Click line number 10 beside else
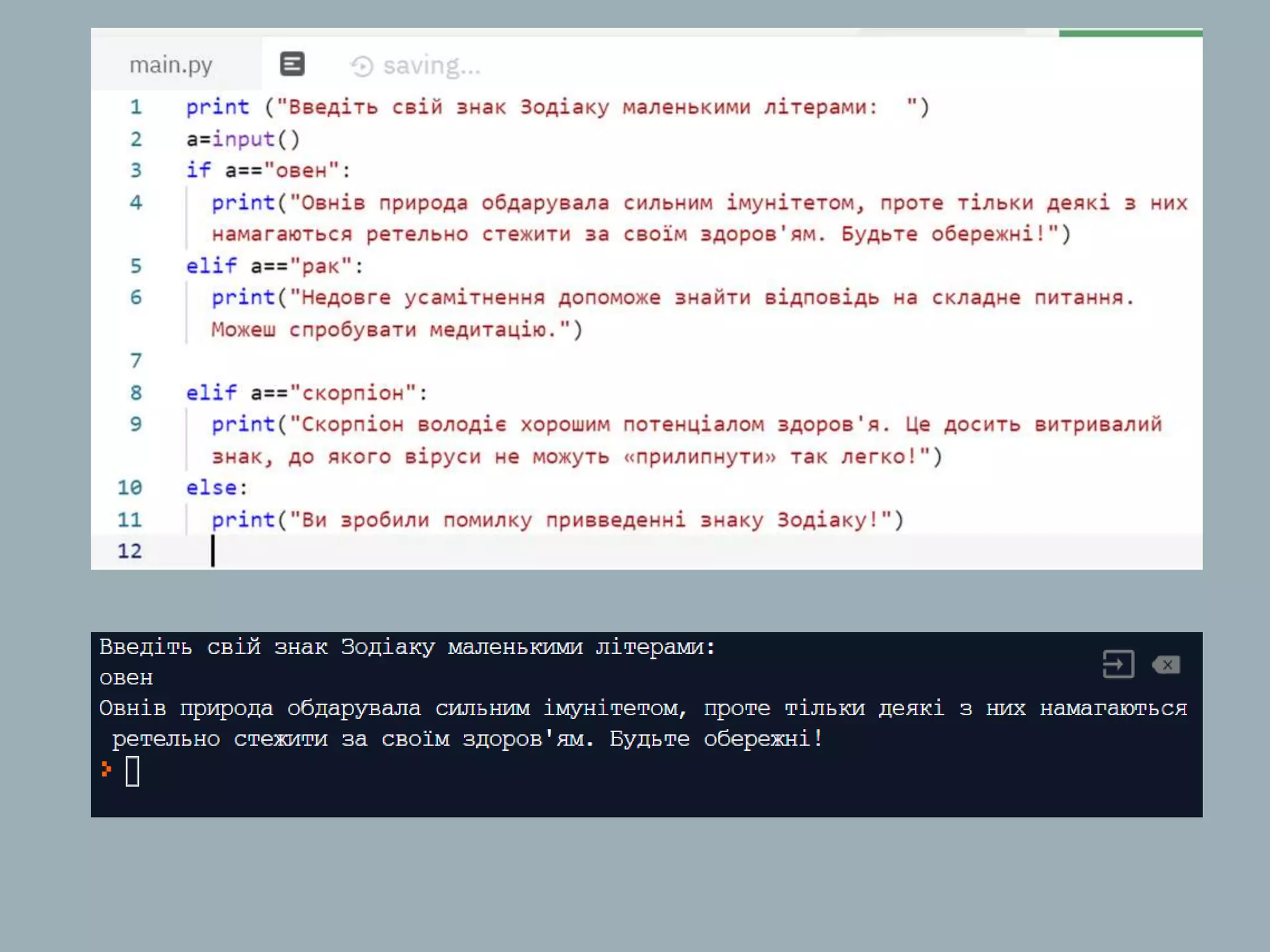This screenshot has height=952, width=1270. coord(130,488)
